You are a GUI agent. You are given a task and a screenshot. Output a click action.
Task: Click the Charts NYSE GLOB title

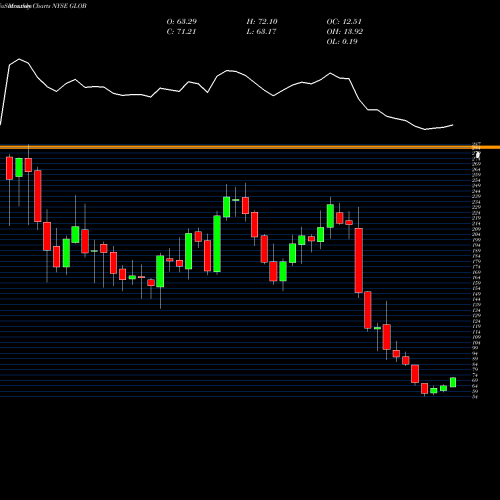click(59, 6)
